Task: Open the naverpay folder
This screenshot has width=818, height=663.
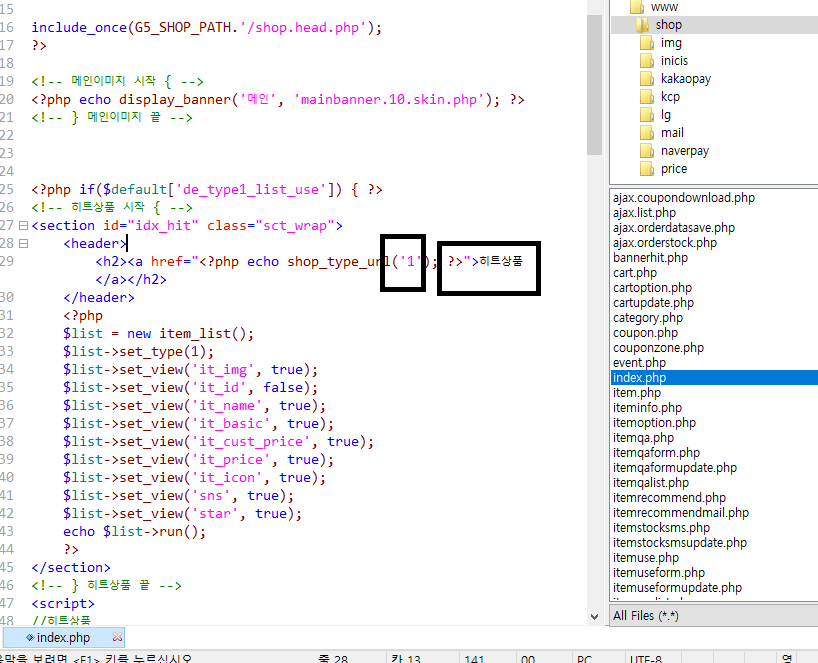Action: [684, 151]
